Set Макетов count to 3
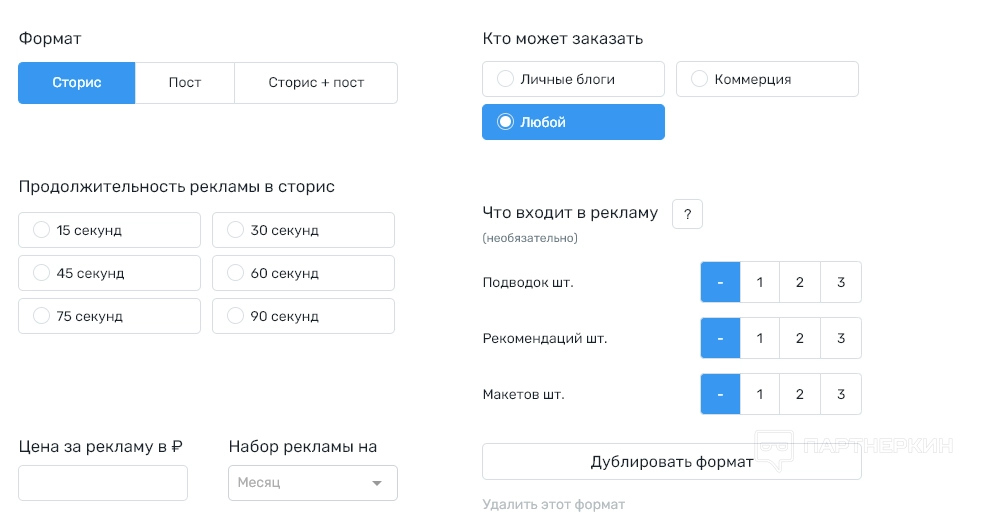The width and height of the screenshot is (1004, 524). pos(841,394)
